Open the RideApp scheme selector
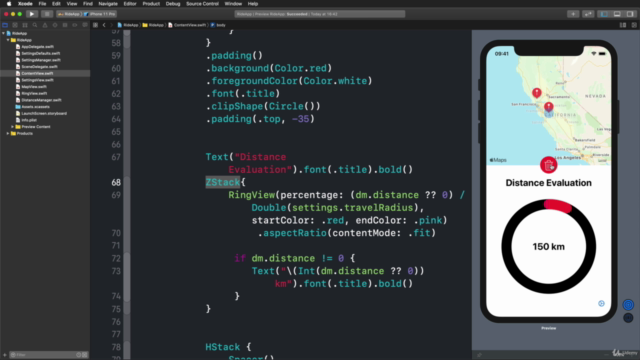 click(x=69, y=14)
